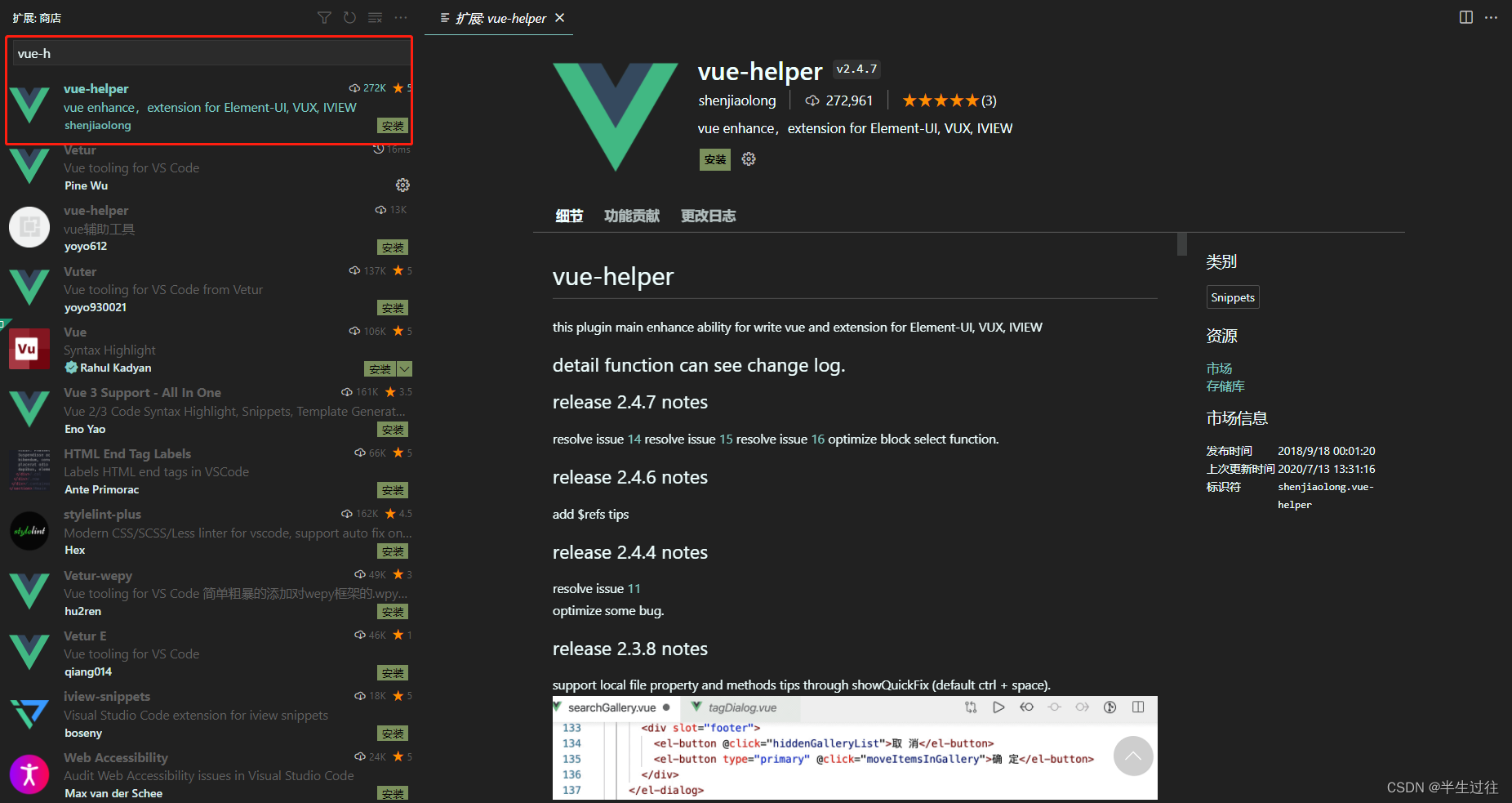Click the README scrollbar thumb

[x=1182, y=244]
